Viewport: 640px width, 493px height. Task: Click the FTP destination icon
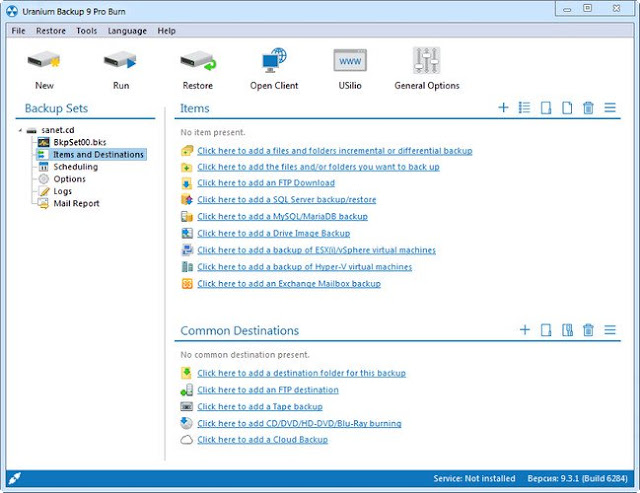(187, 390)
